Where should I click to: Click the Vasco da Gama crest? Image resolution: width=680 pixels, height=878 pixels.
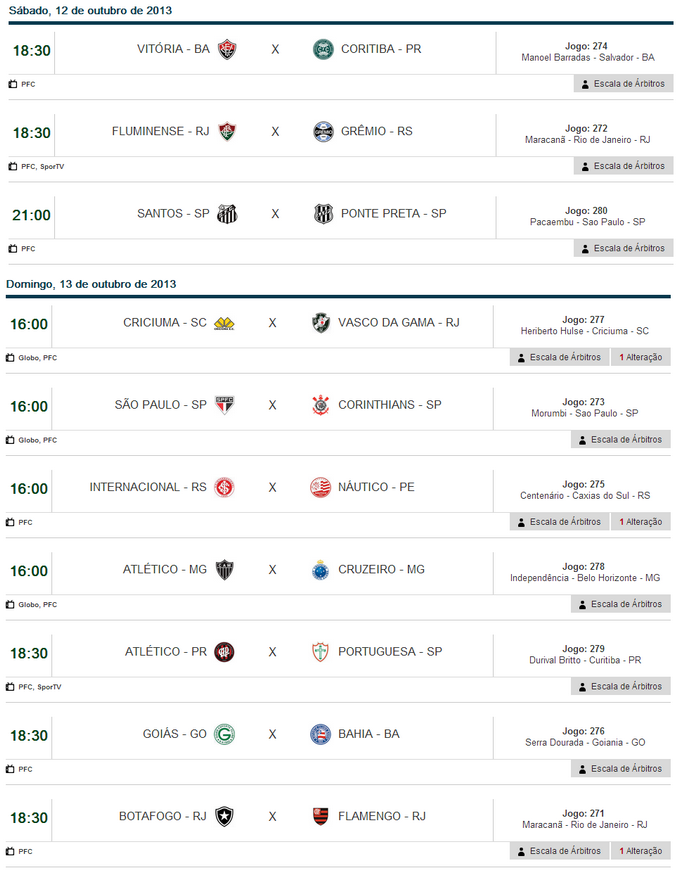coord(320,323)
